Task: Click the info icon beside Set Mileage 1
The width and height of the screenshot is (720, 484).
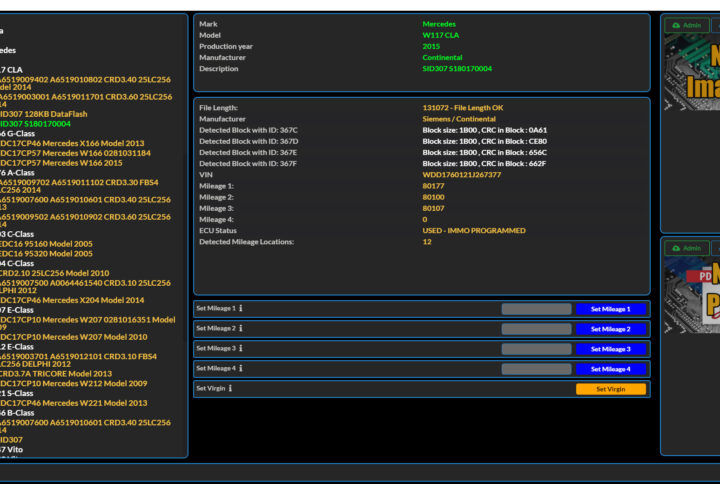Action: pyautogui.click(x=241, y=309)
